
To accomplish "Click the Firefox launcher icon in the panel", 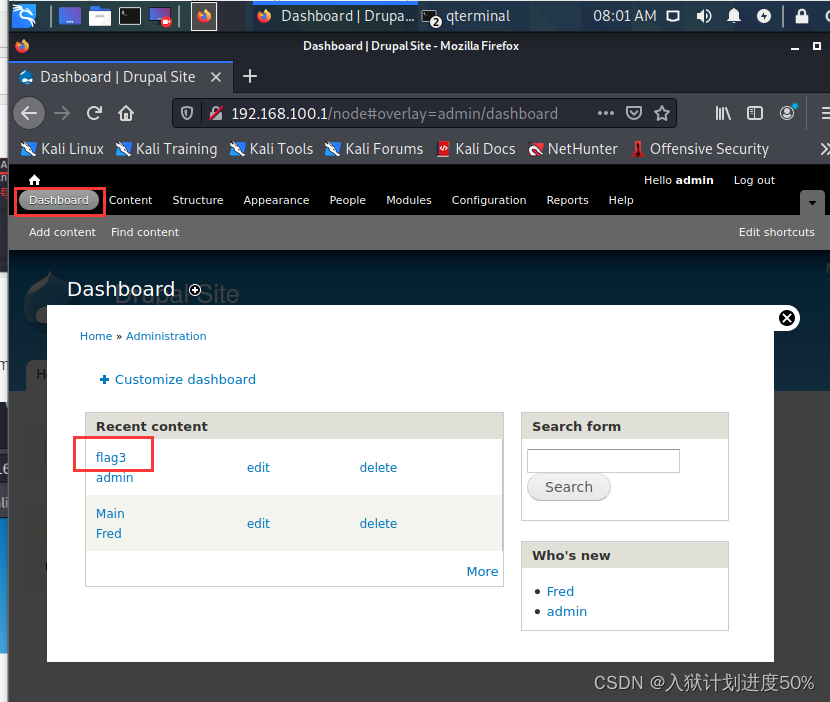I will (204, 16).
